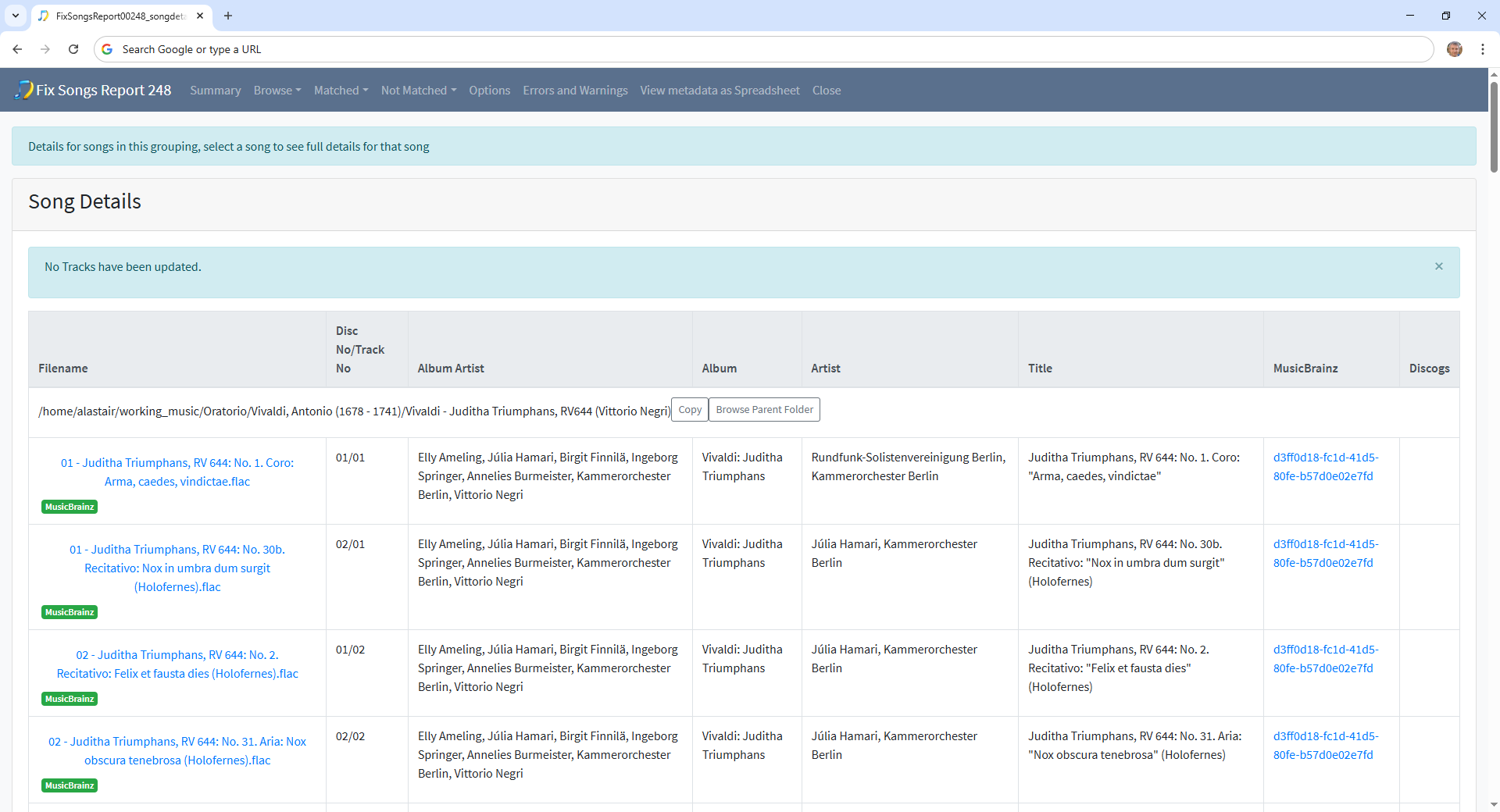Open the Chrome three-dot menu

pos(1482,49)
